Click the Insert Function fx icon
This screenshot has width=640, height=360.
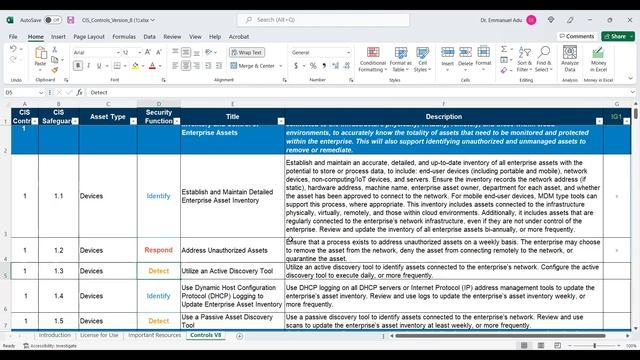point(79,93)
